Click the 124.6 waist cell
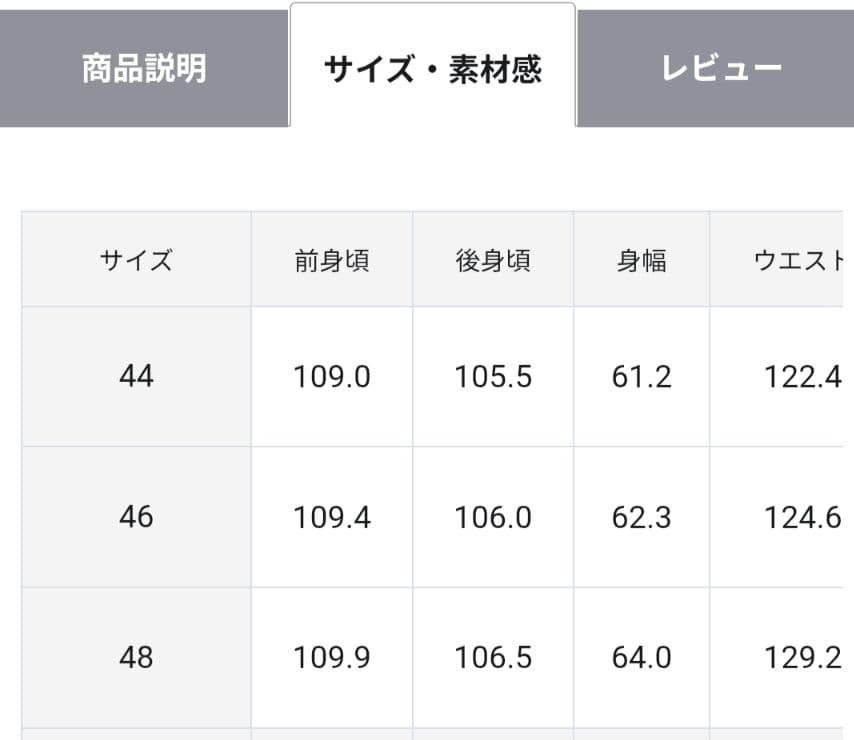 pos(802,517)
